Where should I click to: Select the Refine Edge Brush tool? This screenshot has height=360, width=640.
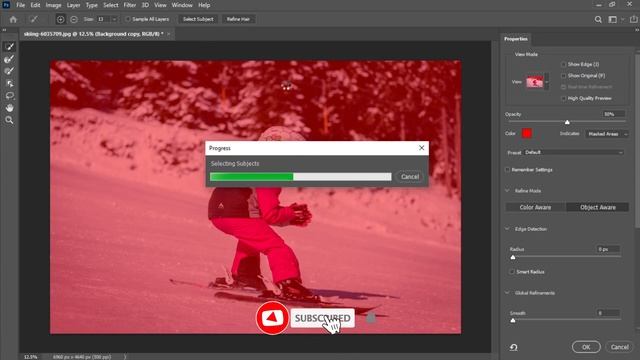click(x=9, y=59)
